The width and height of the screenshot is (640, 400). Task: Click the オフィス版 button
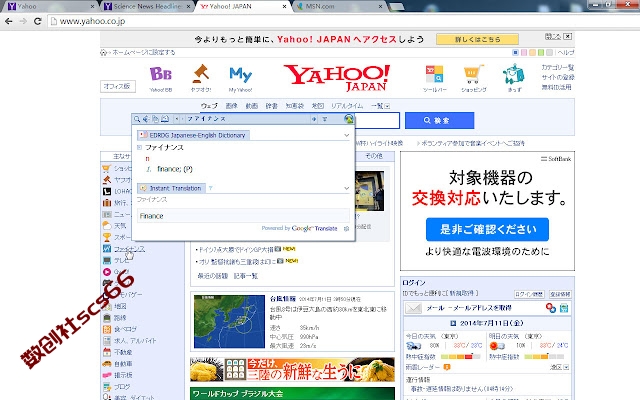pos(118,86)
